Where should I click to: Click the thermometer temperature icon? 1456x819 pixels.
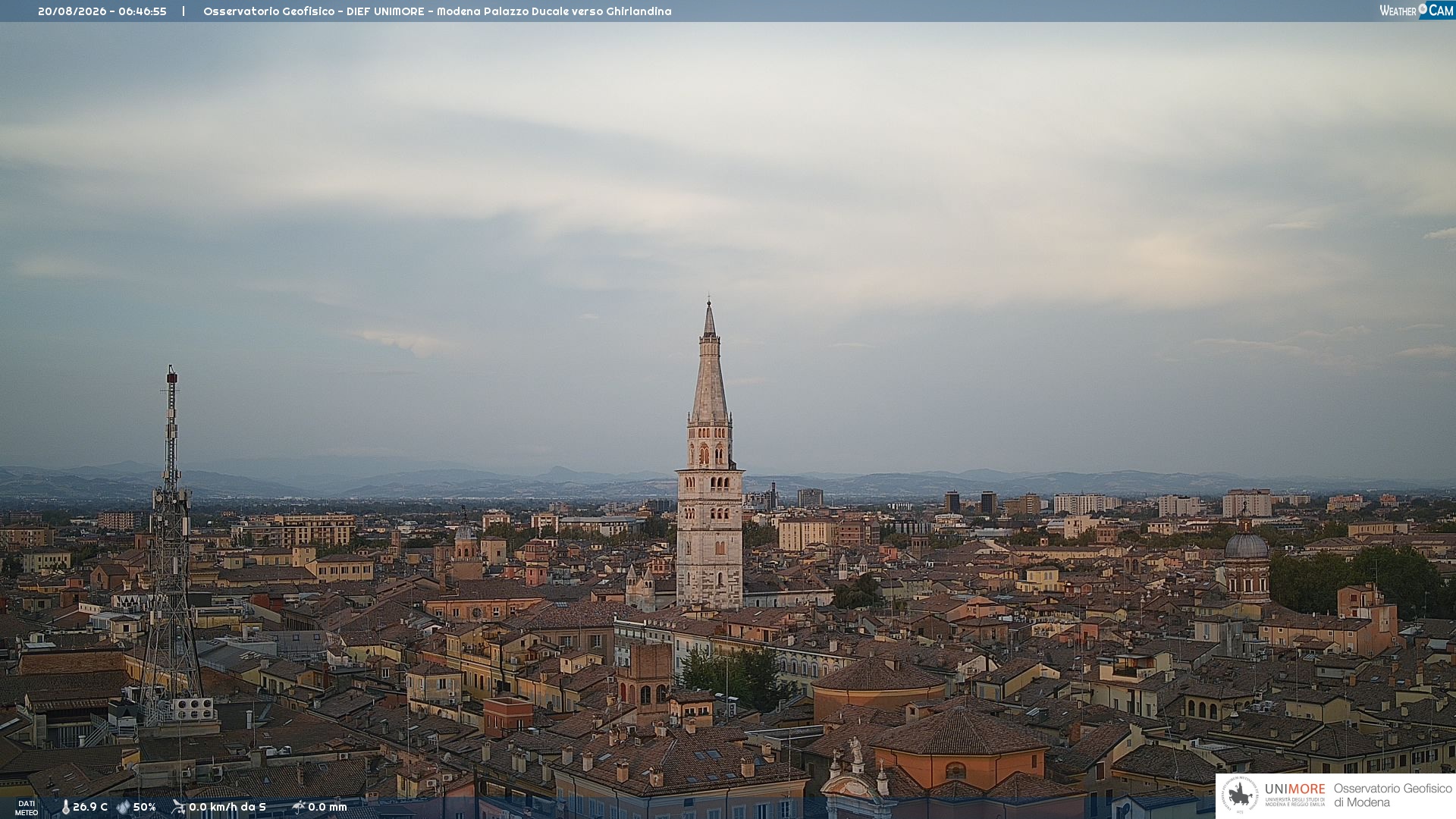tap(66, 808)
